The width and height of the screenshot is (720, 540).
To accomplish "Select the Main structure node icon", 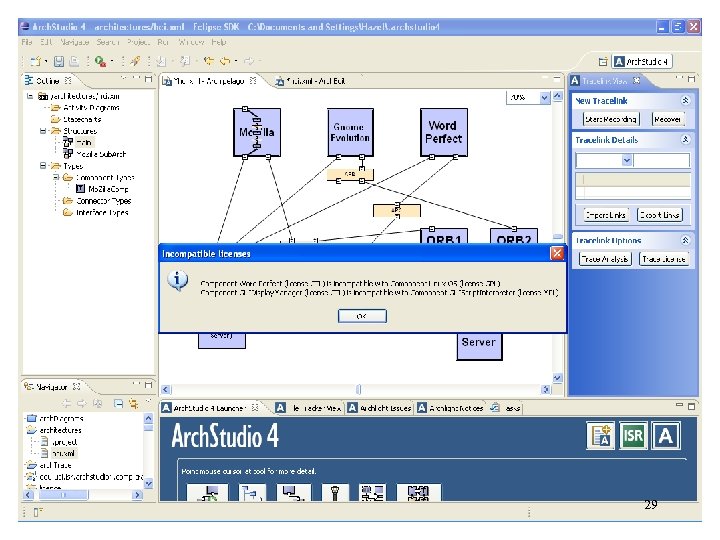I will tap(68, 142).
